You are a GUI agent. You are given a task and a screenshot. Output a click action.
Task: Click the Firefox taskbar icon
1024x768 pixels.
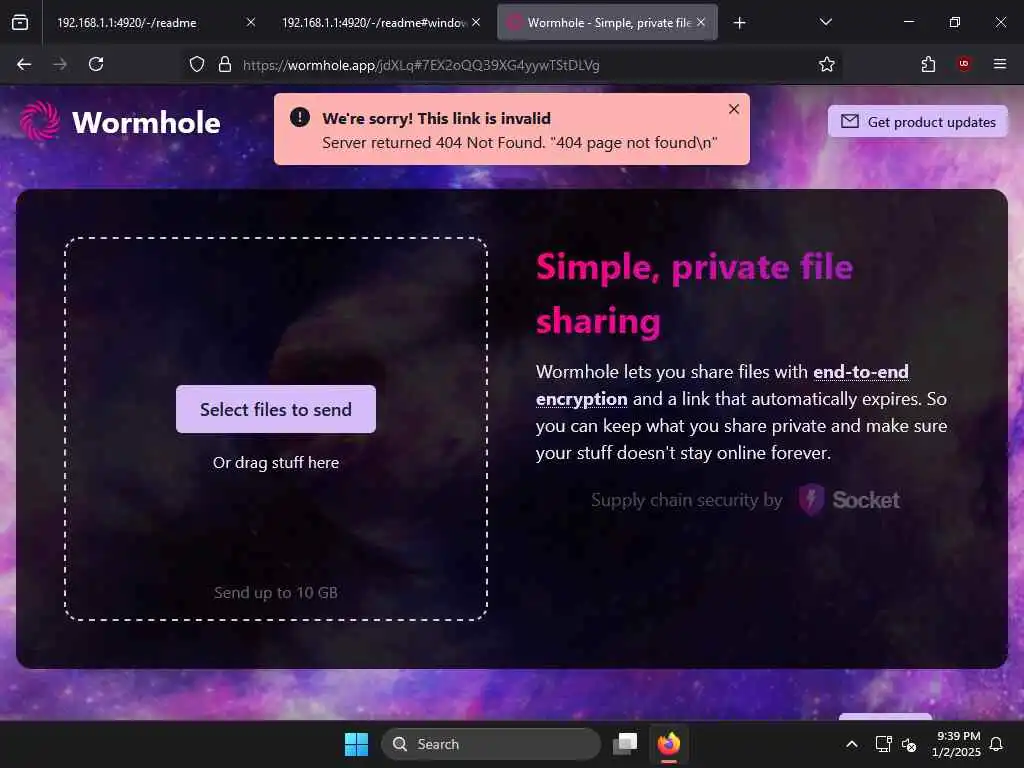[x=669, y=744]
